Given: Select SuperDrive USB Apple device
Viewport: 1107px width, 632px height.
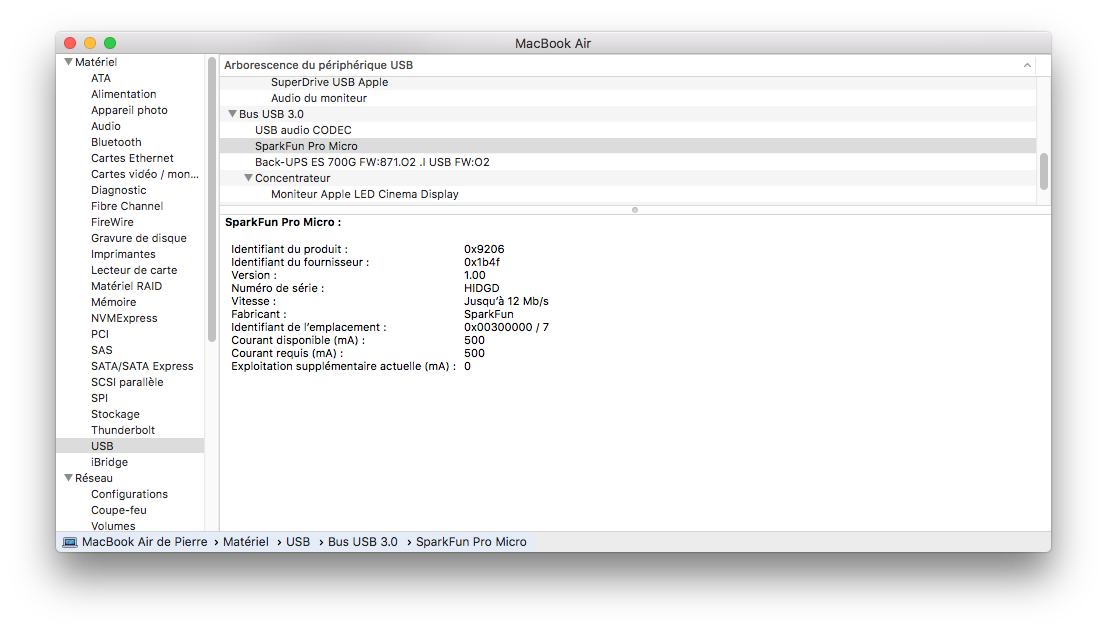Looking at the screenshot, I should click(330, 82).
